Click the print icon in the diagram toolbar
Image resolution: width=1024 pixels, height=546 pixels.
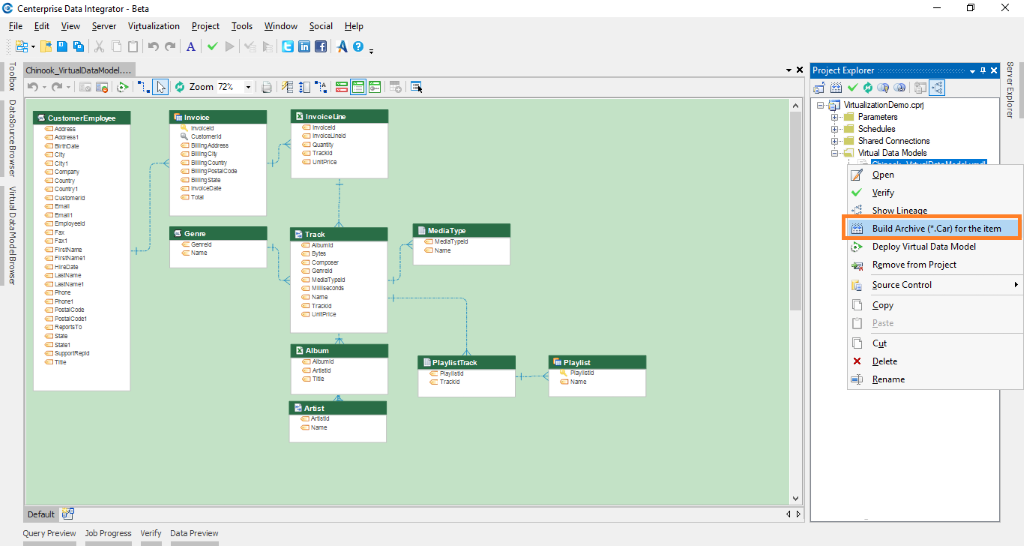tap(266, 87)
